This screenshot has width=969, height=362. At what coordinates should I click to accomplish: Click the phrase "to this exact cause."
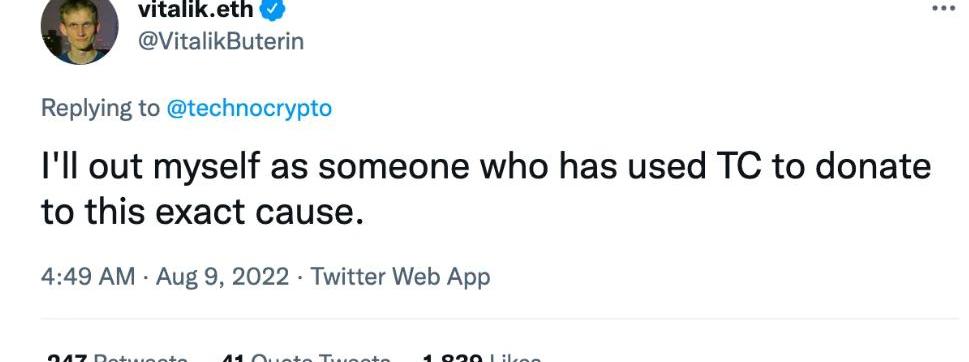200,212
